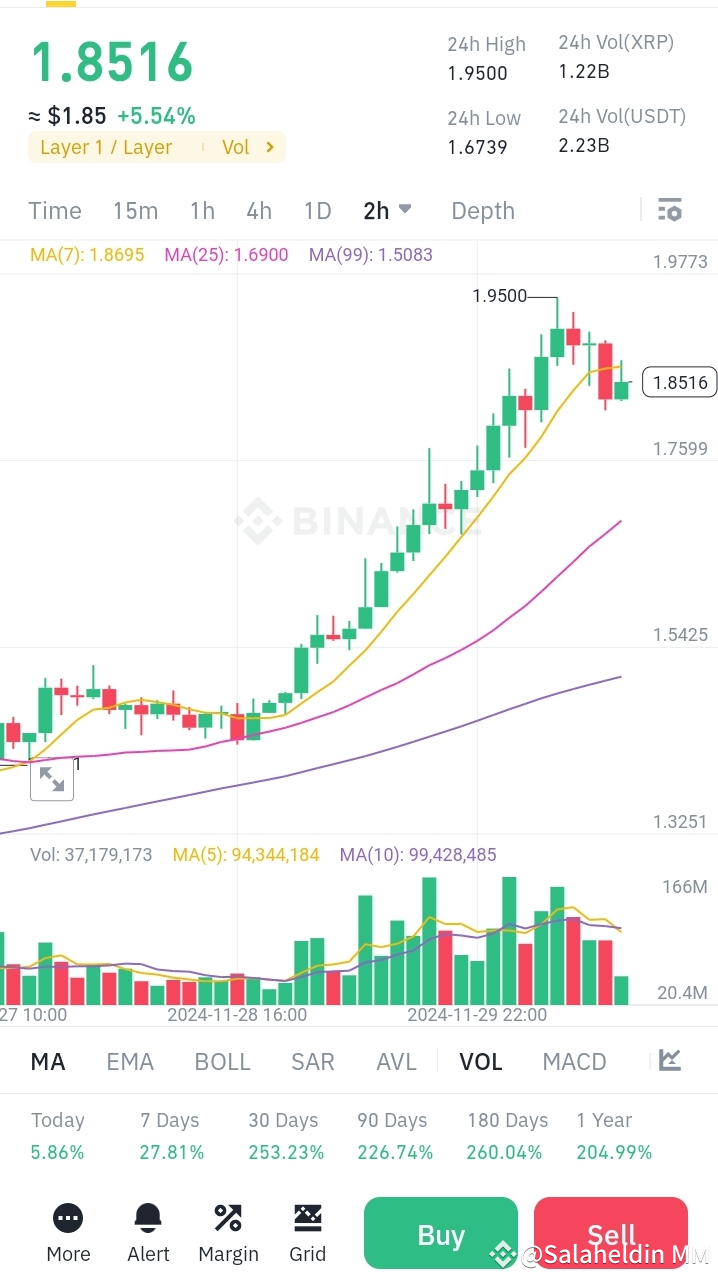
Task: Open Margin trading percent icon
Action: pyautogui.click(x=228, y=1217)
